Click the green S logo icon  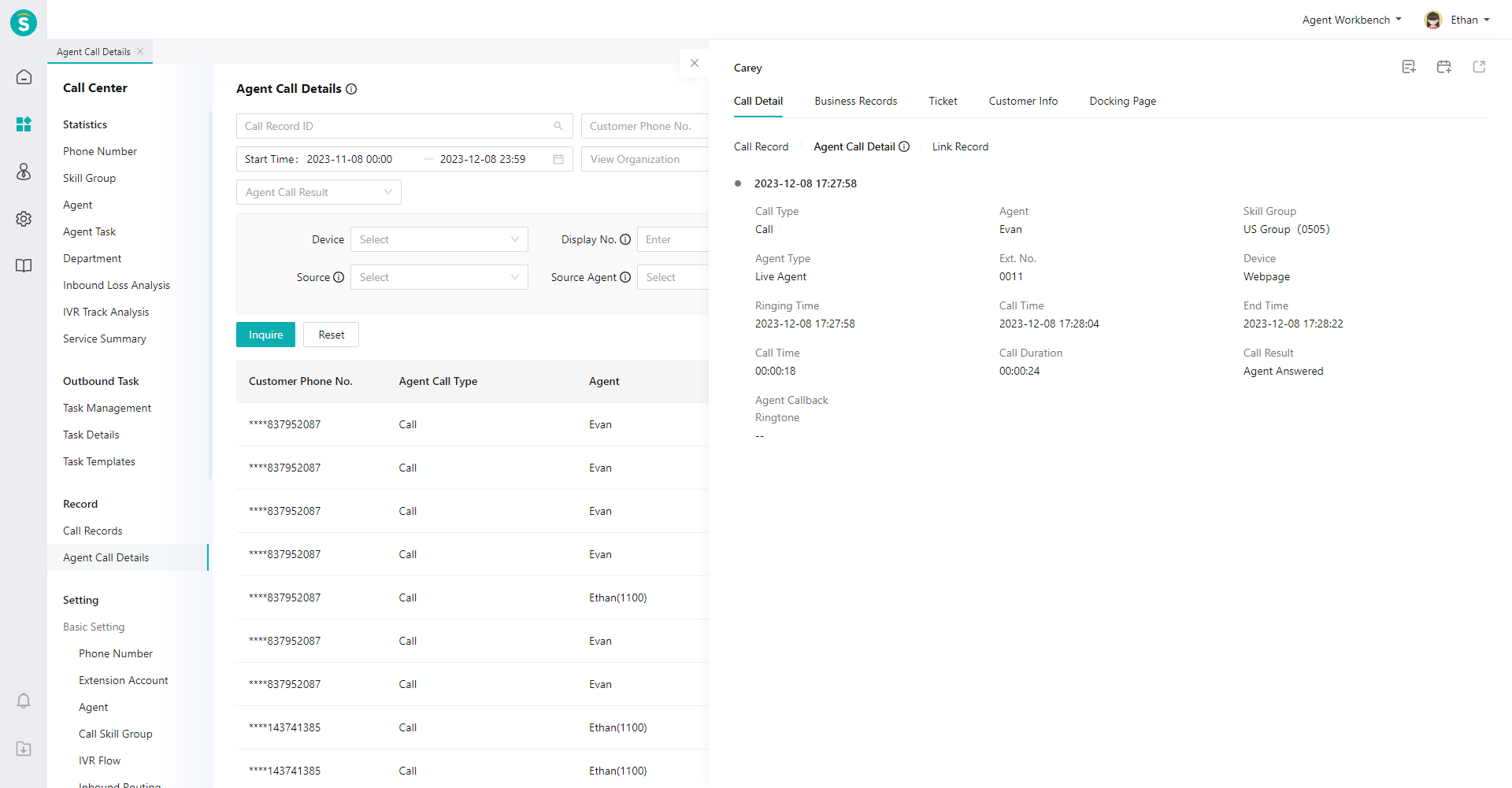24,23
